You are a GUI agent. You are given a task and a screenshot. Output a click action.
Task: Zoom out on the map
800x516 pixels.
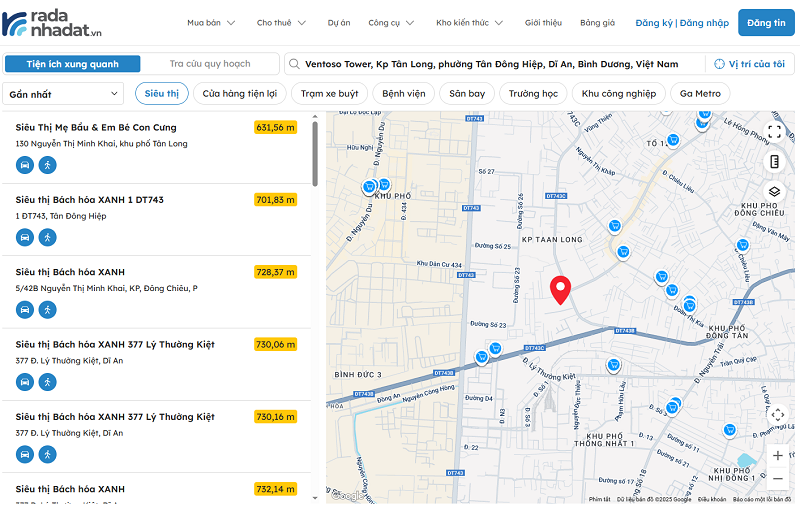(777, 479)
